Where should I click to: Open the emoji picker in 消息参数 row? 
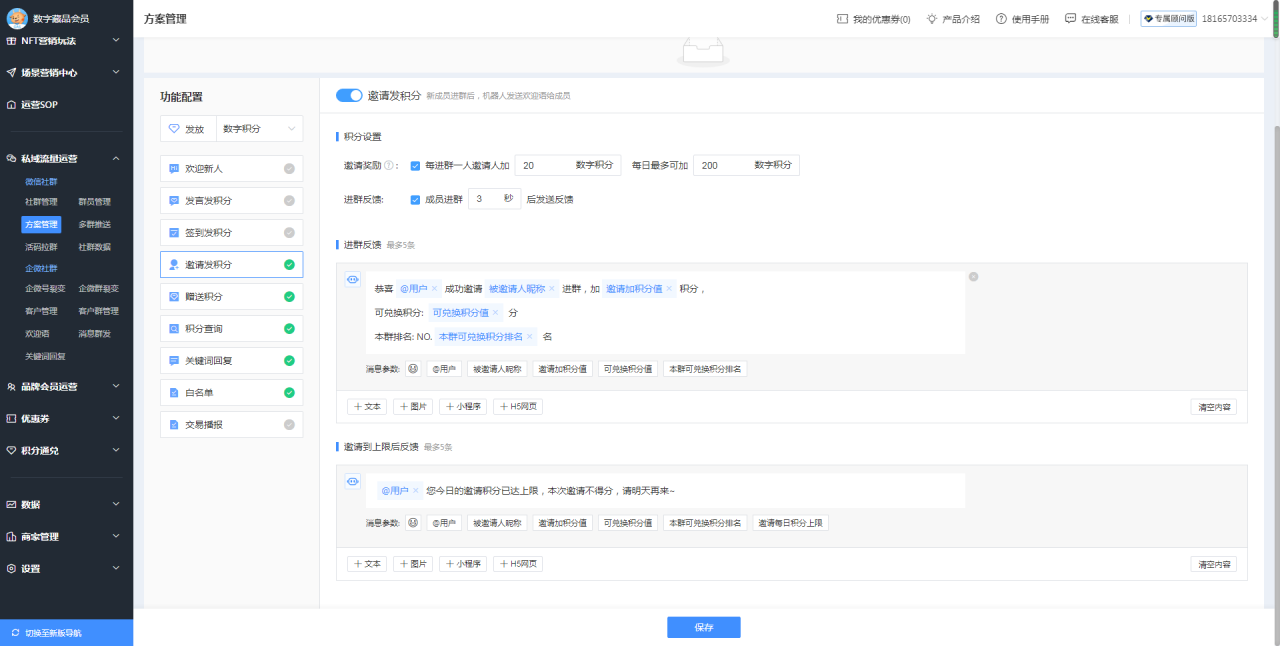(413, 368)
